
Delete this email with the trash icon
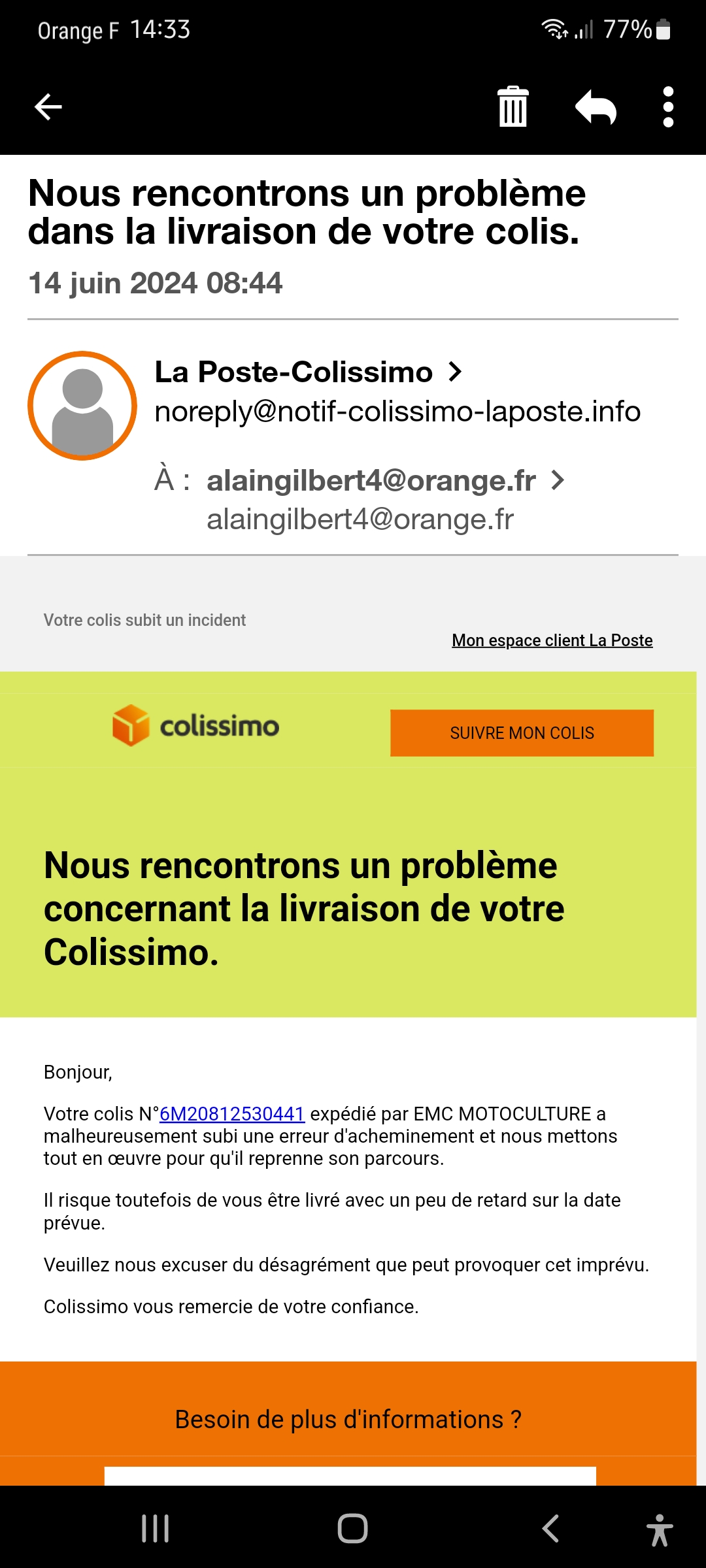[513, 106]
